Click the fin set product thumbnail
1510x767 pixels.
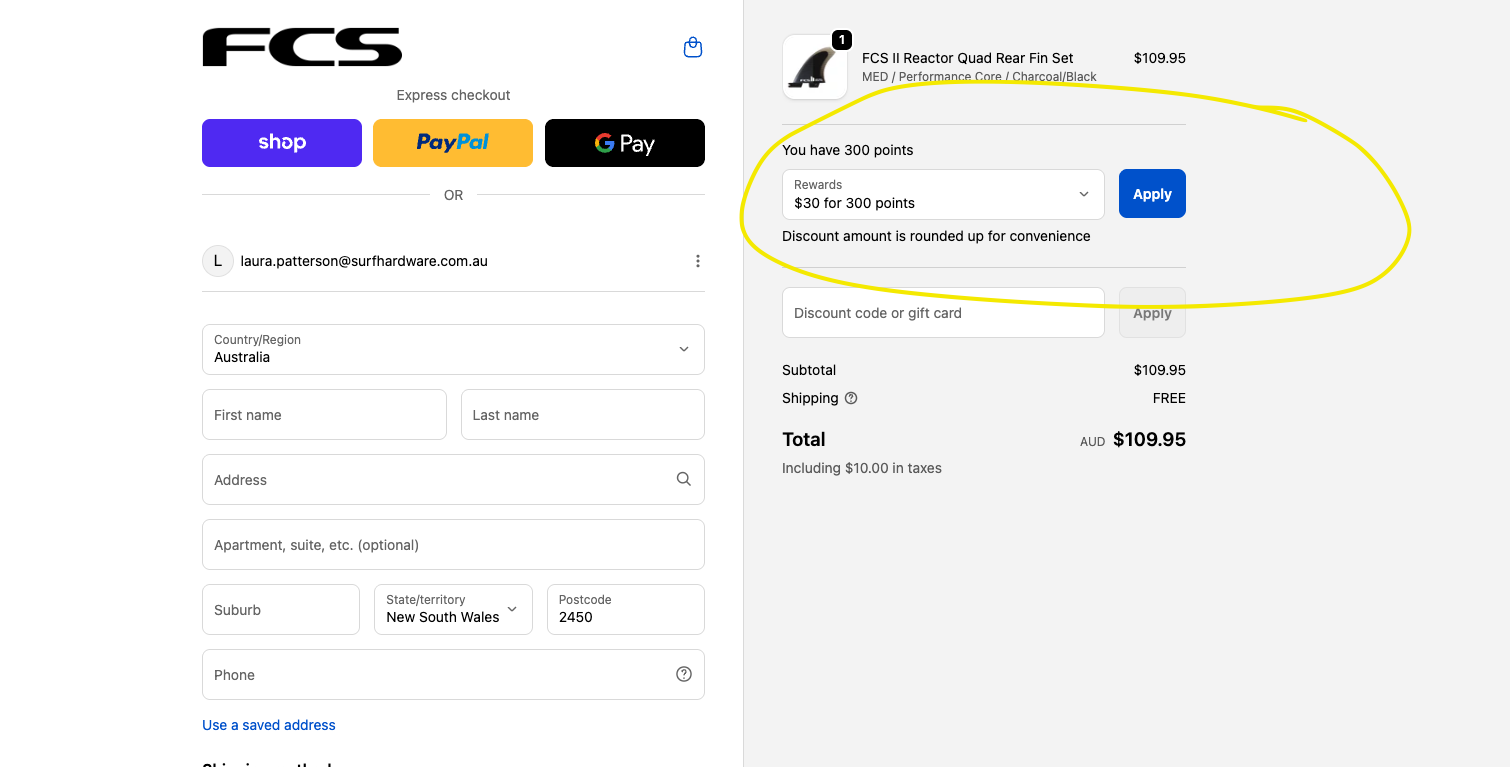point(814,68)
